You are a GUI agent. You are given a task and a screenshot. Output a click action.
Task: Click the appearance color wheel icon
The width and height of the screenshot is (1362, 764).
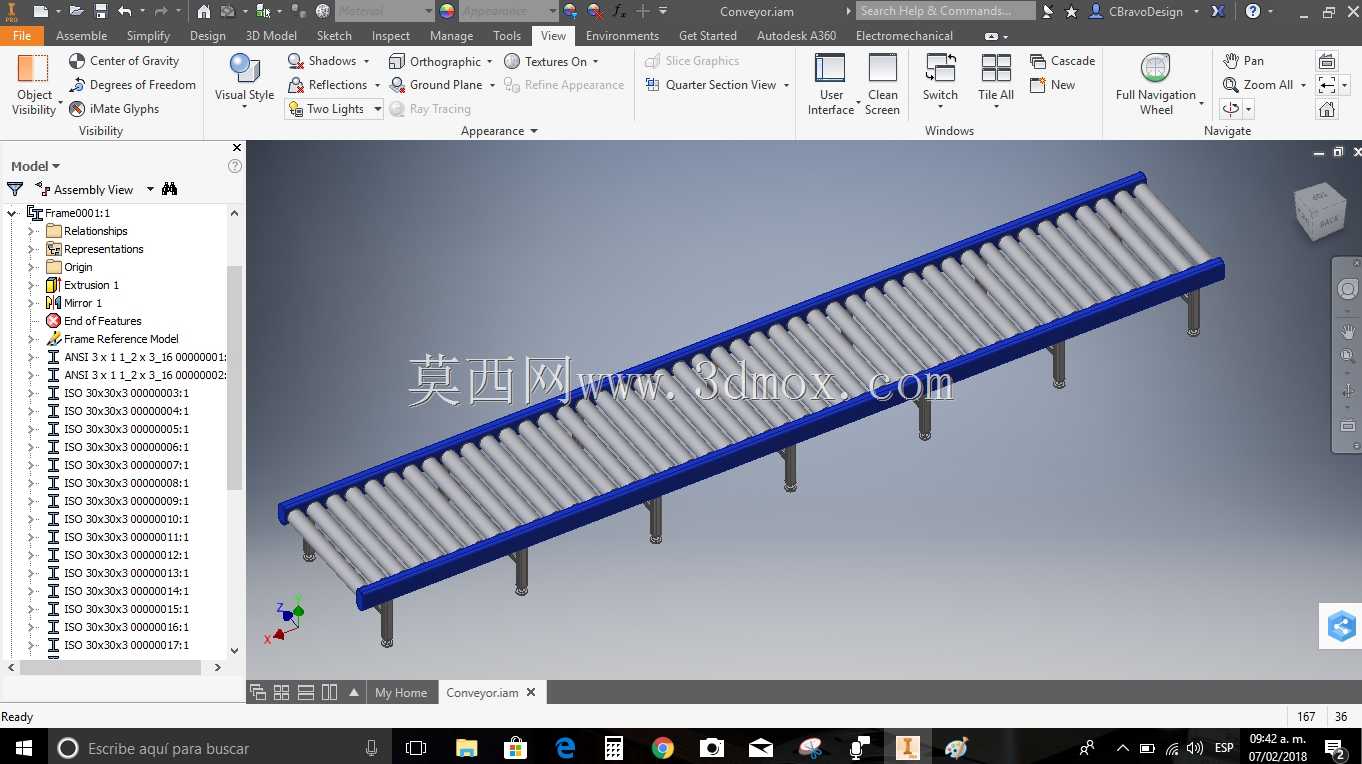point(447,11)
